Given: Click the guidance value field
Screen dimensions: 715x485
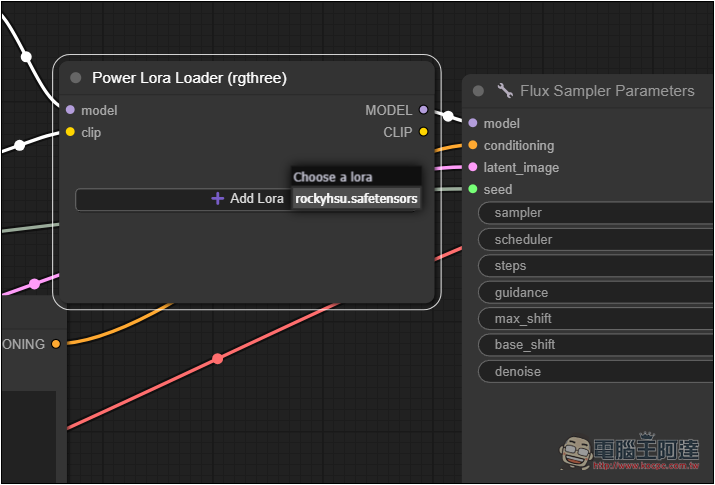Looking at the screenshot, I should coord(596,293).
